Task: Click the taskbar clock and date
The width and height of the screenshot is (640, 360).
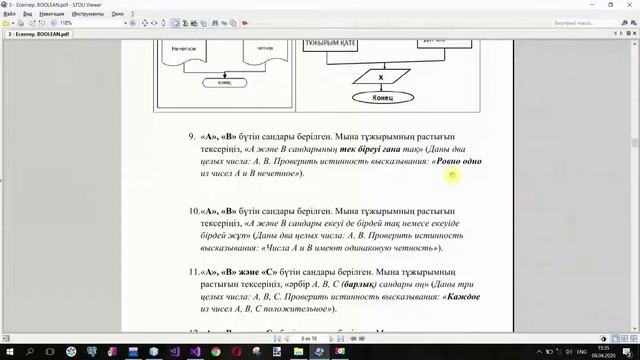Action: pyautogui.click(x=604, y=351)
